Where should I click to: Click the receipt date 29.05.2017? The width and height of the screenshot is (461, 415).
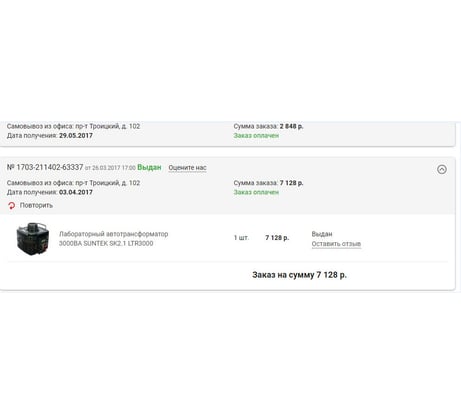coord(76,136)
